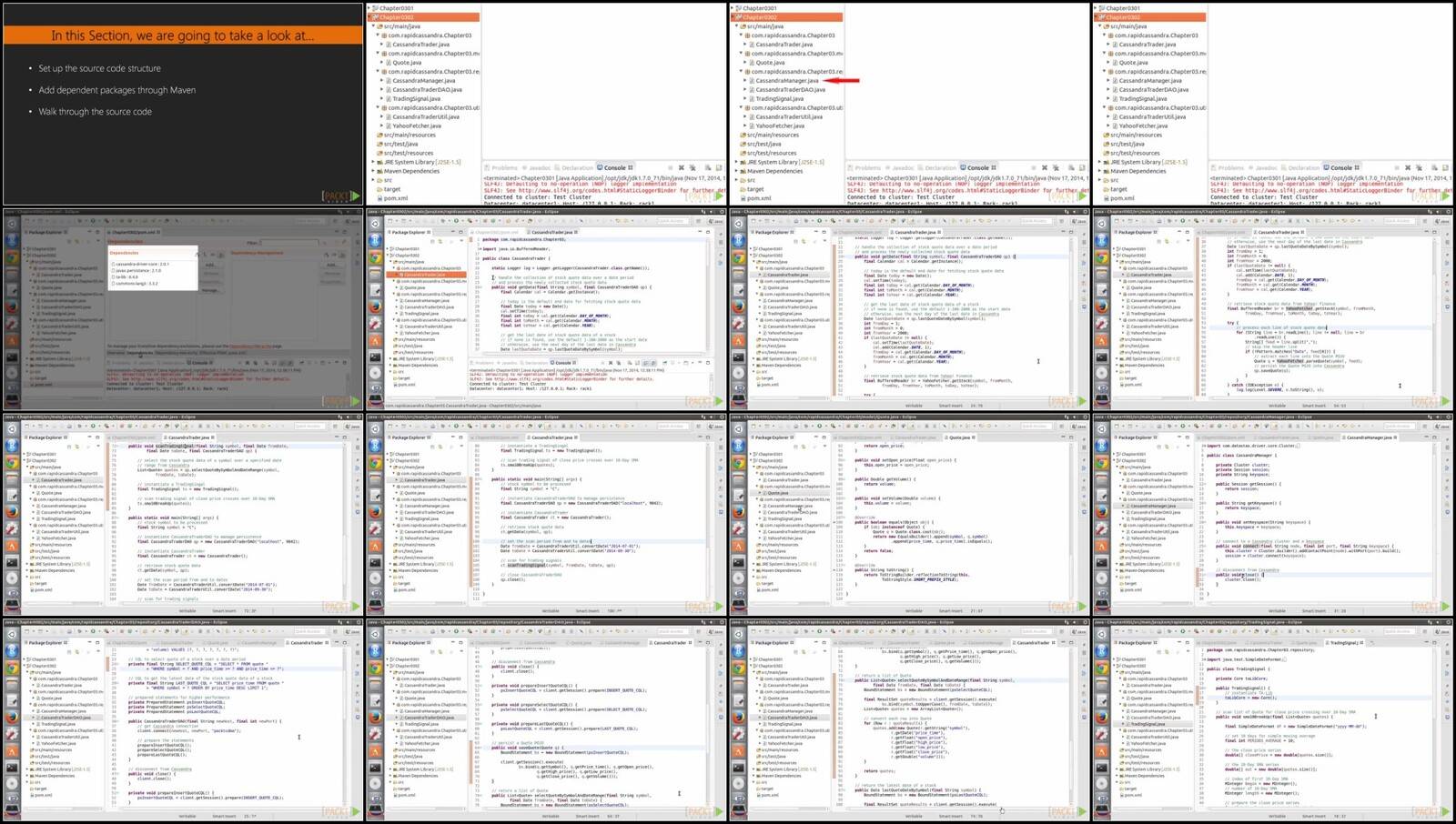Expand CassandraTrader.java node in the red-arrow frame
The width and height of the screenshot is (1456, 824).
pyautogui.click(x=745, y=45)
